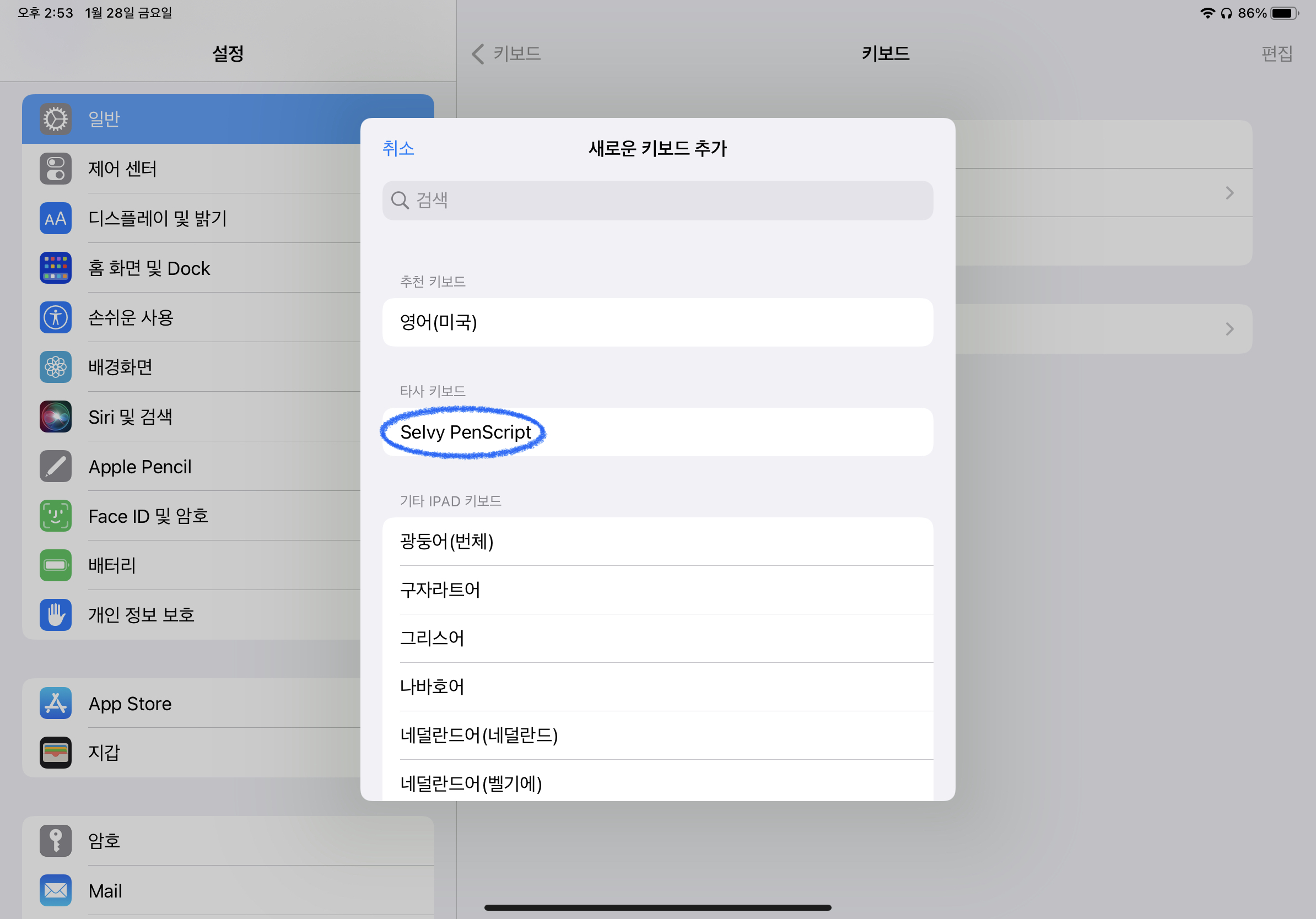Cancel adding keyboard with 취소
Image resolution: width=1316 pixels, height=919 pixels.
pyautogui.click(x=398, y=148)
